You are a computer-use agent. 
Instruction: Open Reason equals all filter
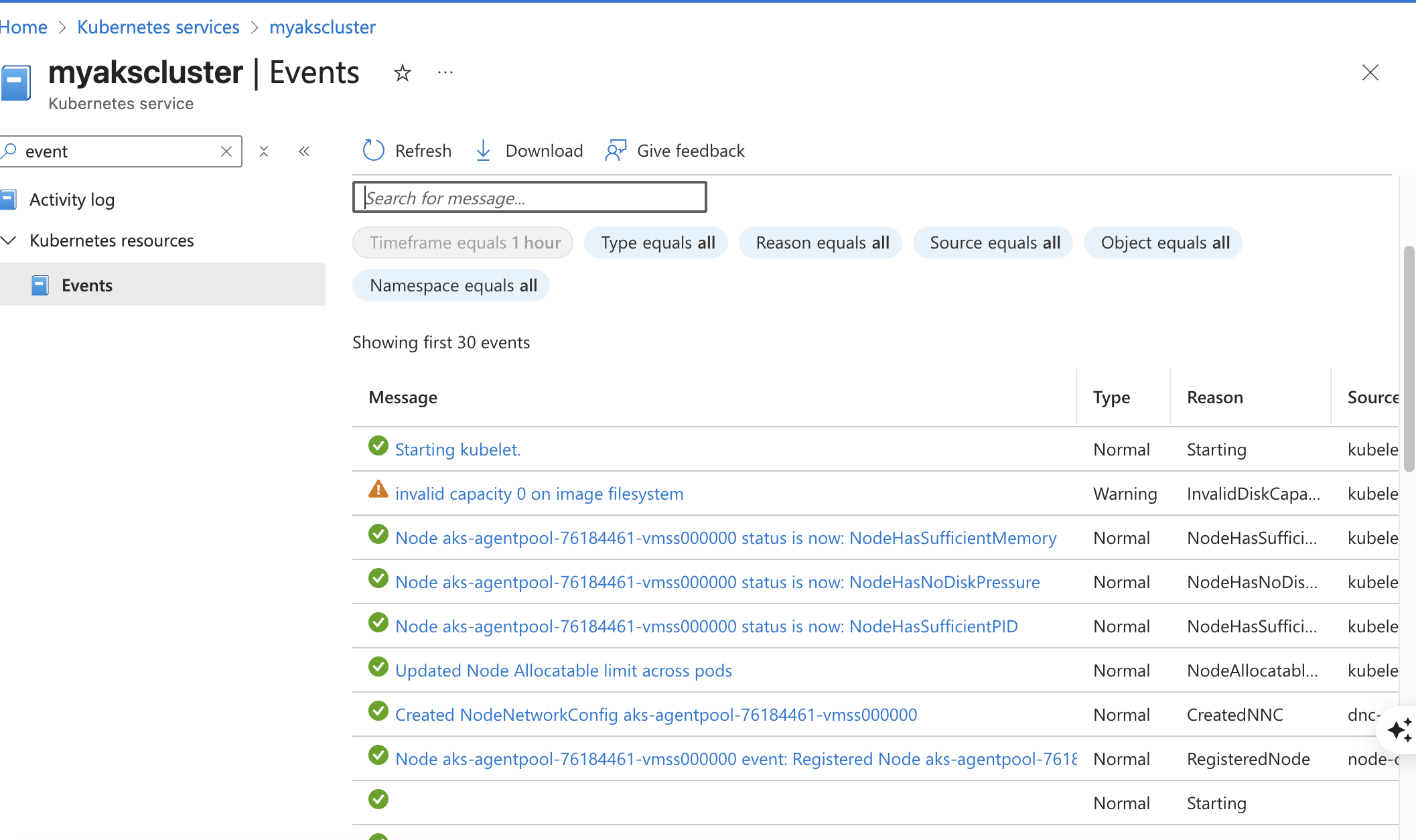pyautogui.click(x=822, y=242)
